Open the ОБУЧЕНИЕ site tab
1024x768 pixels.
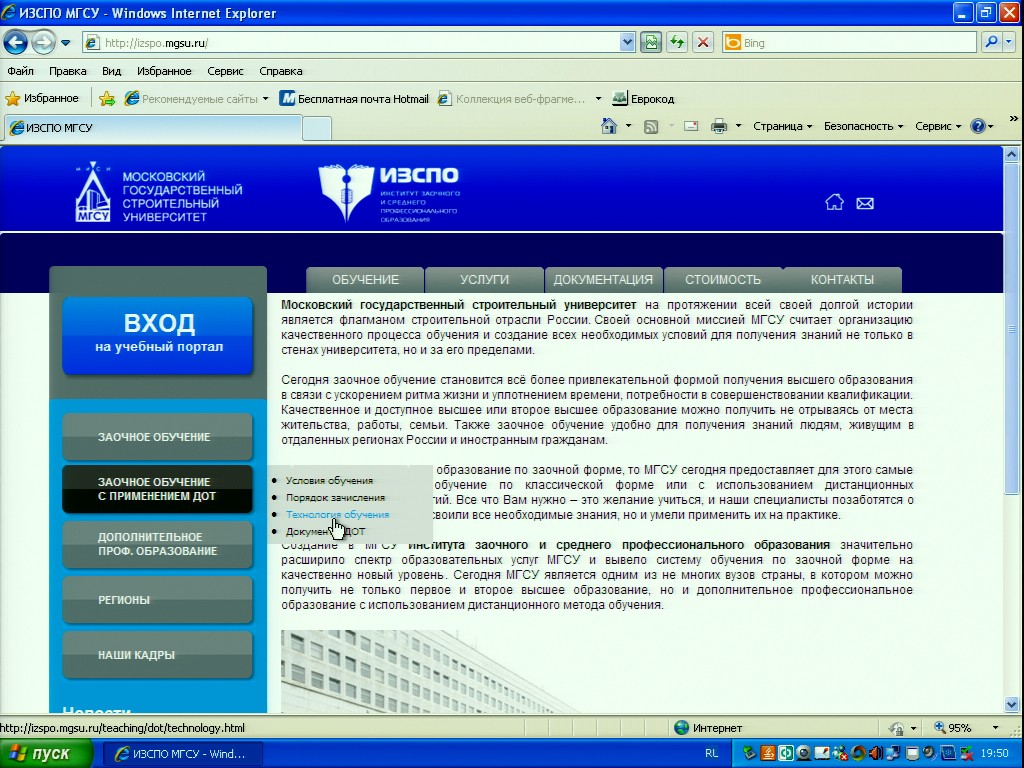point(365,280)
